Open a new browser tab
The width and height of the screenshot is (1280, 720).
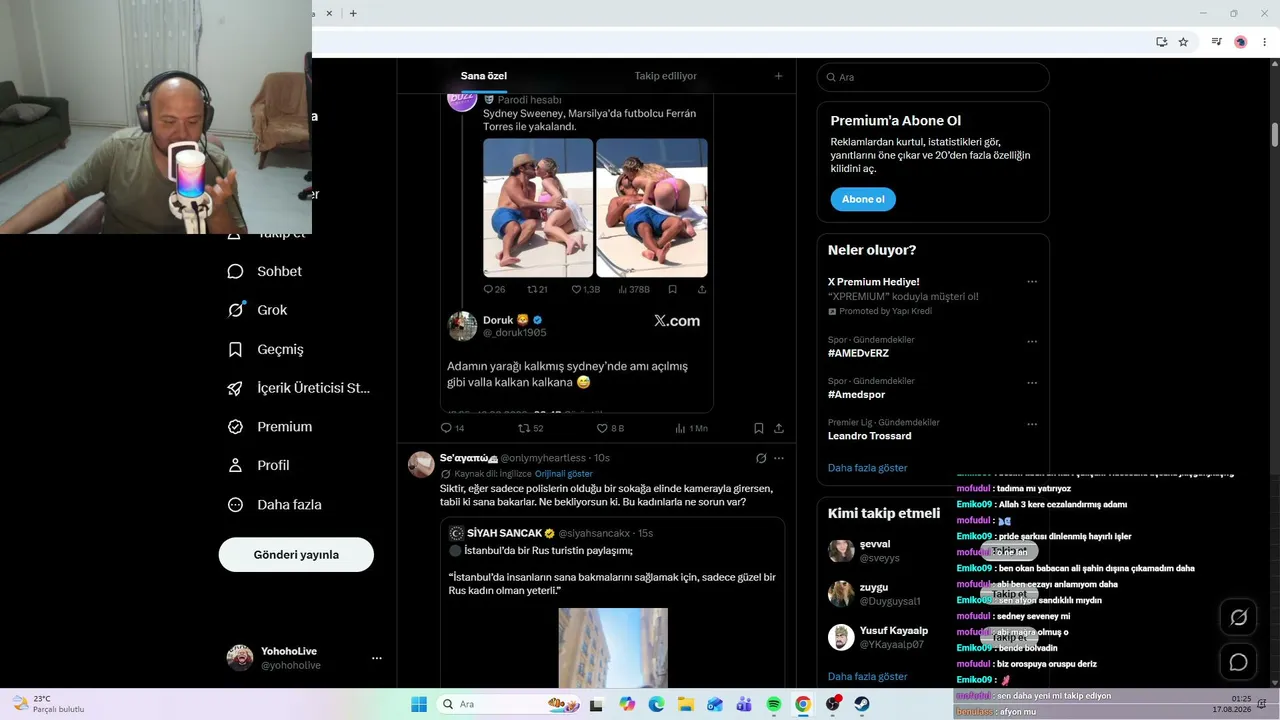coord(353,13)
